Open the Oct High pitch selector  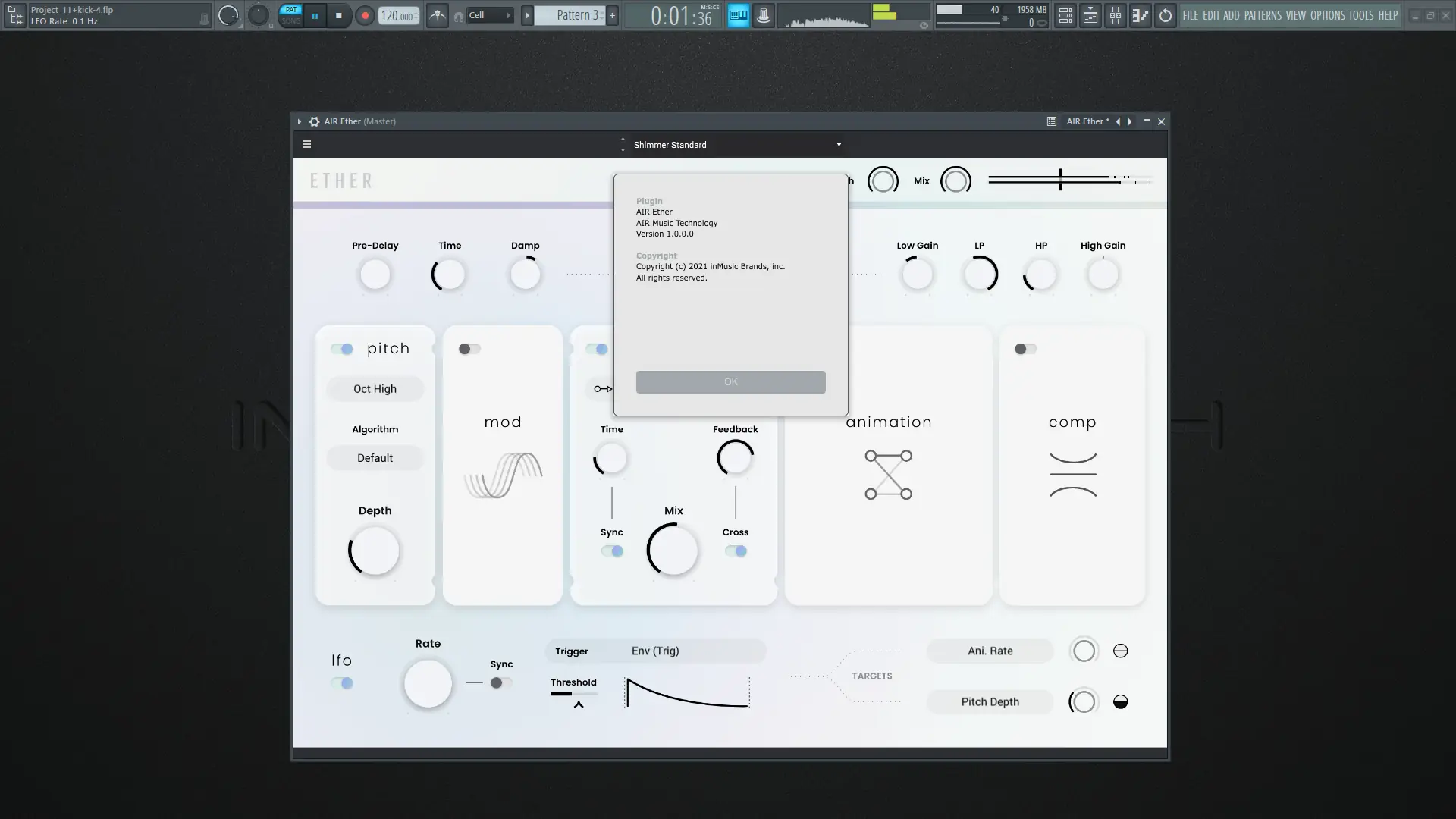(x=375, y=389)
